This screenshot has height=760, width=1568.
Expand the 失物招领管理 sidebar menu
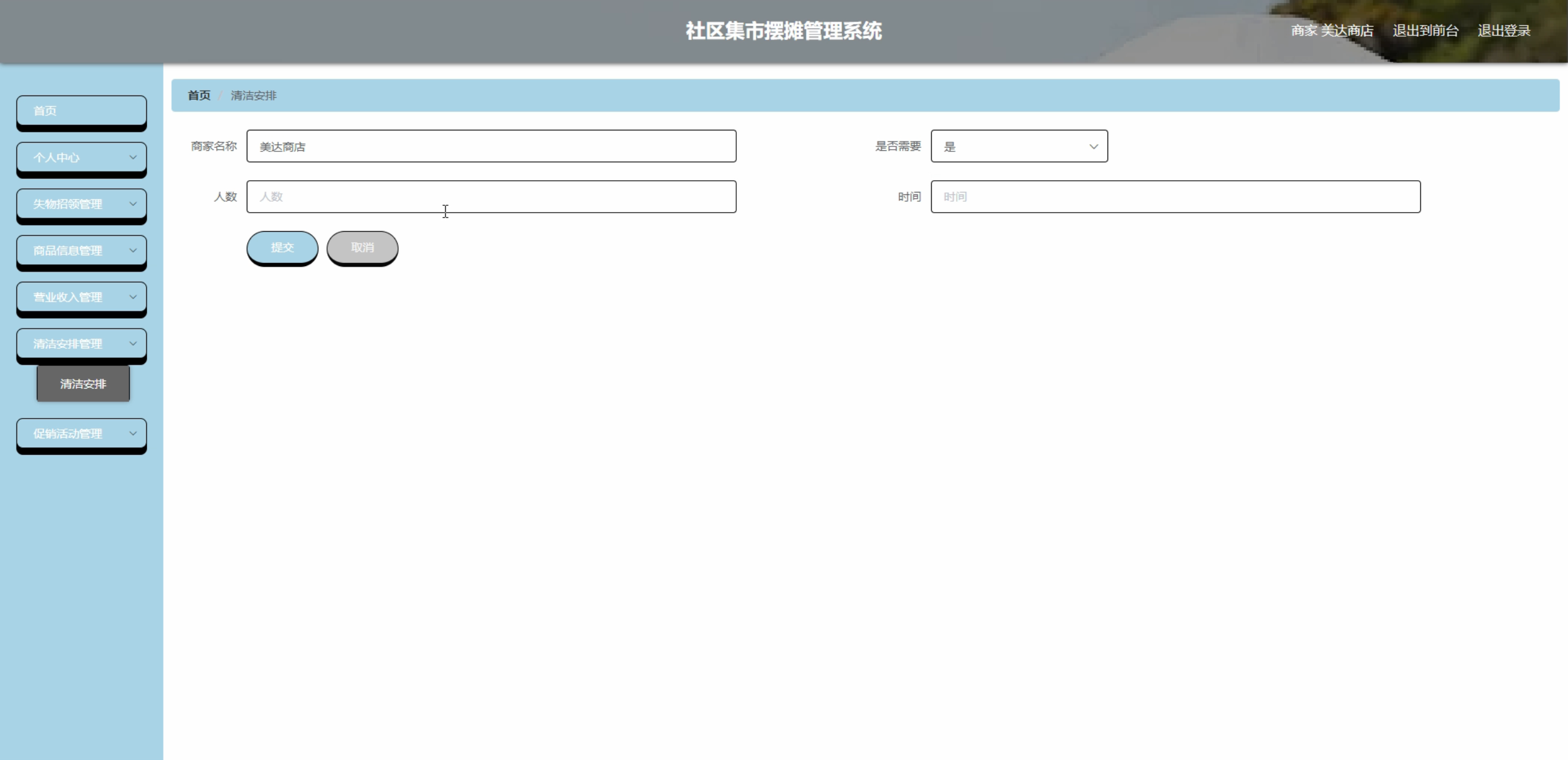pyautogui.click(x=81, y=204)
